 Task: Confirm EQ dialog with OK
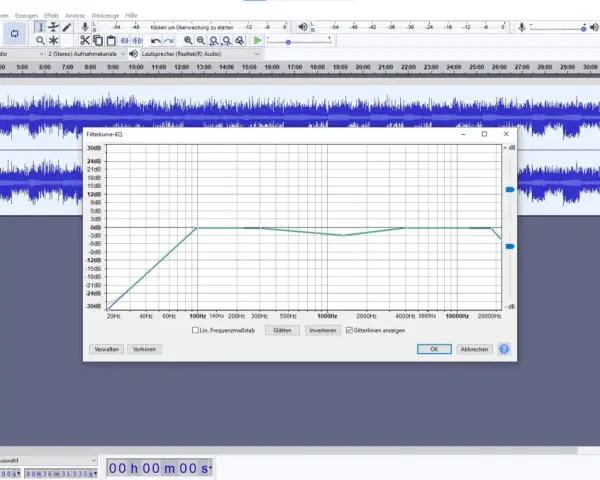click(x=434, y=349)
